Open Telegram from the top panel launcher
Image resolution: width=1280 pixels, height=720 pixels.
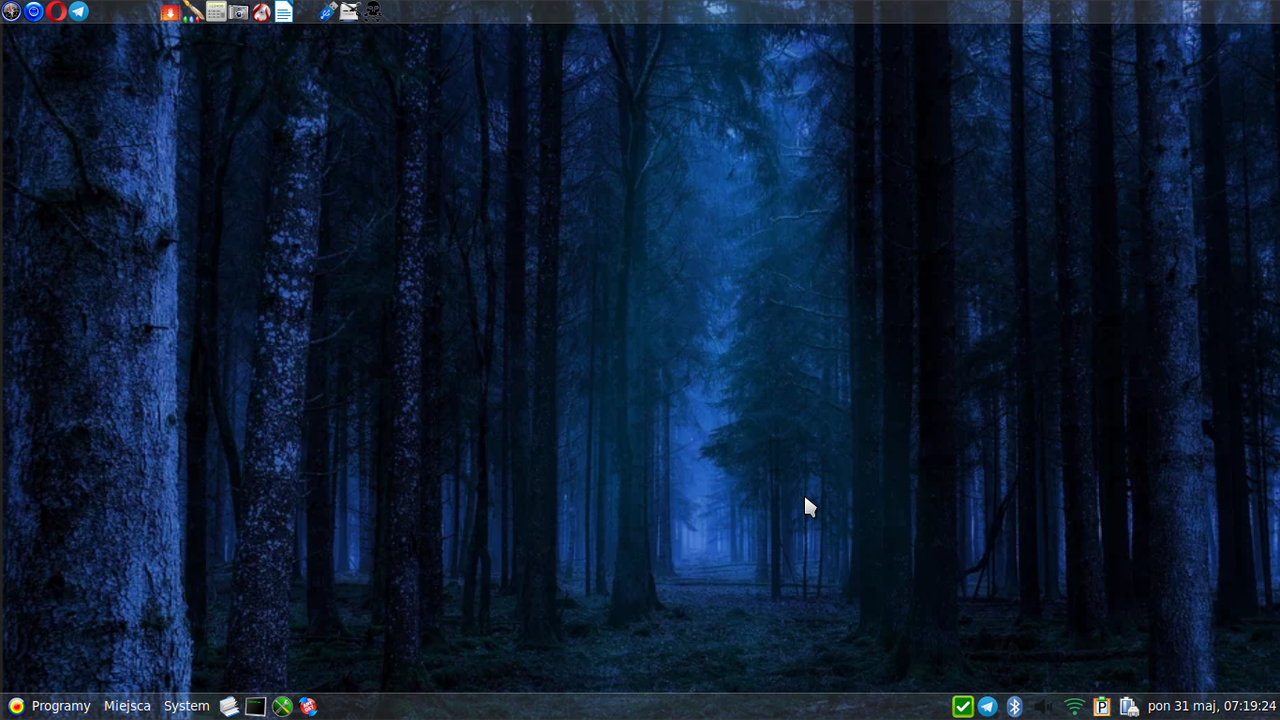(79, 12)
